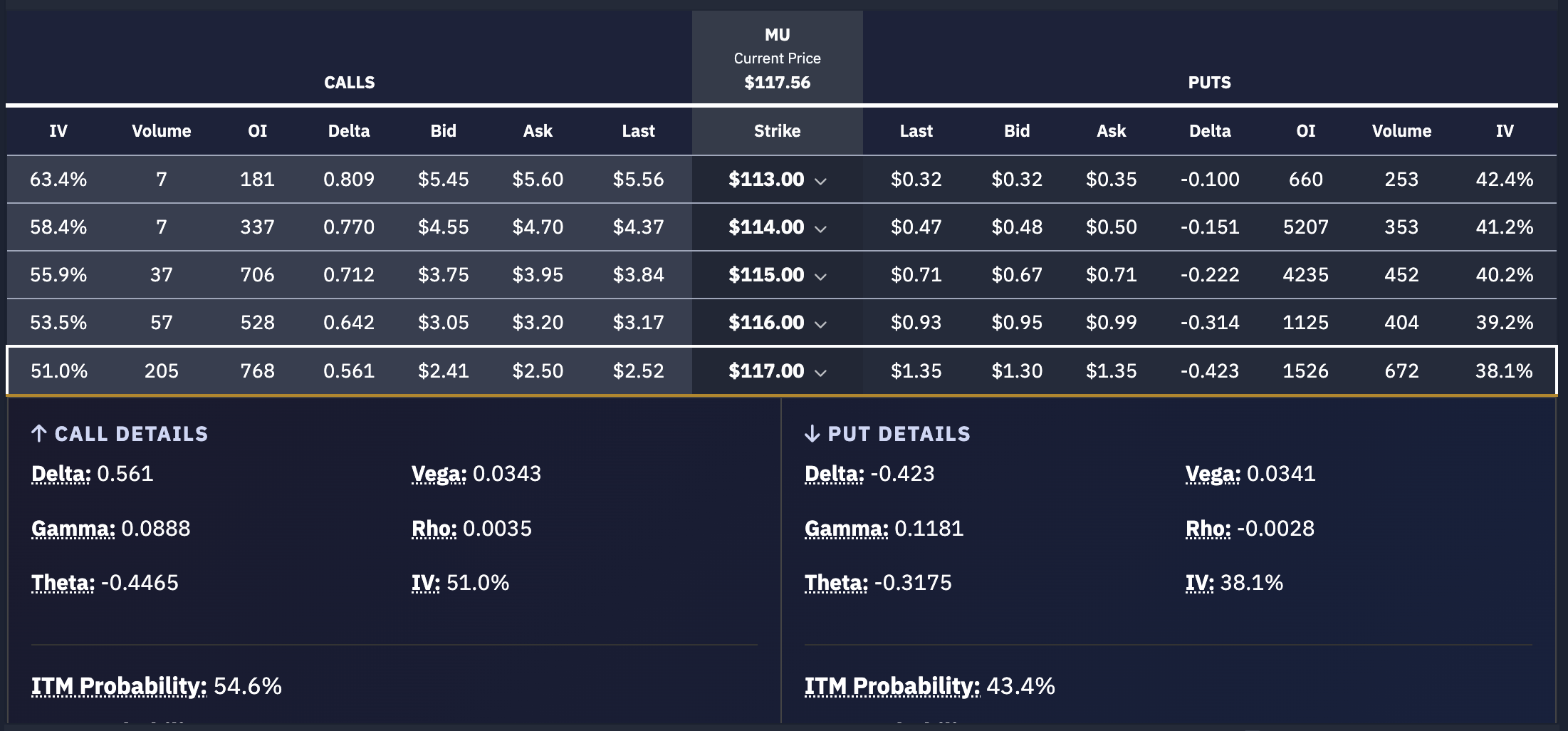Click the $0.67 put bid price
The width and height of the screenshot is (1568, 731).
tap(1017, 275)
